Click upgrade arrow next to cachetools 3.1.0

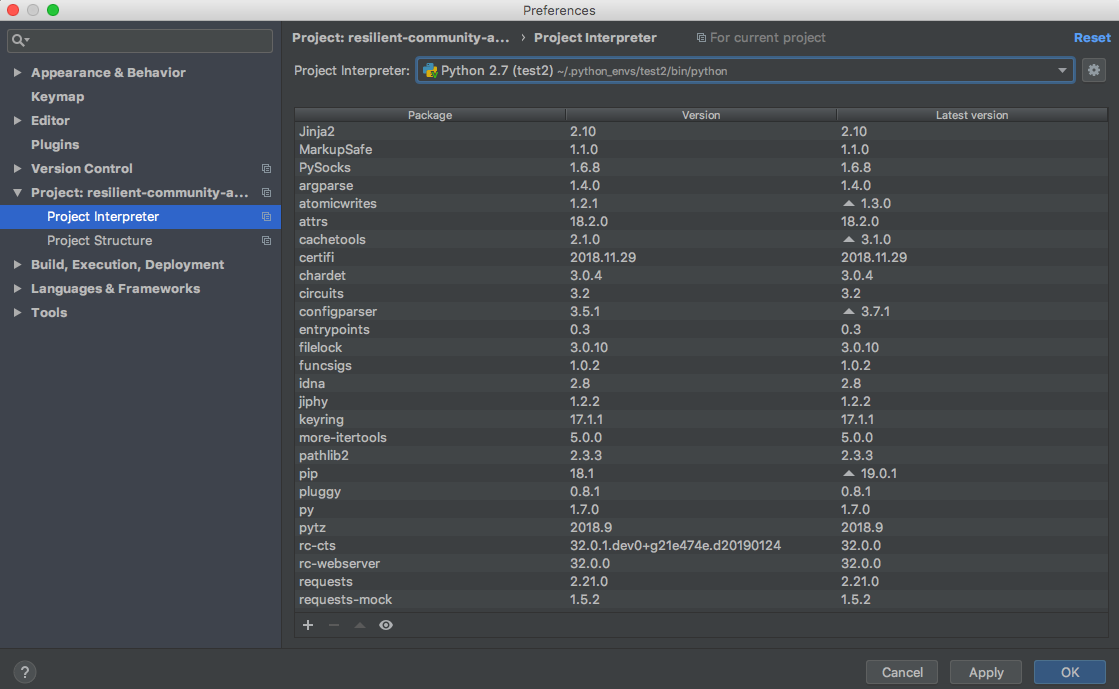tap(849, 239)
